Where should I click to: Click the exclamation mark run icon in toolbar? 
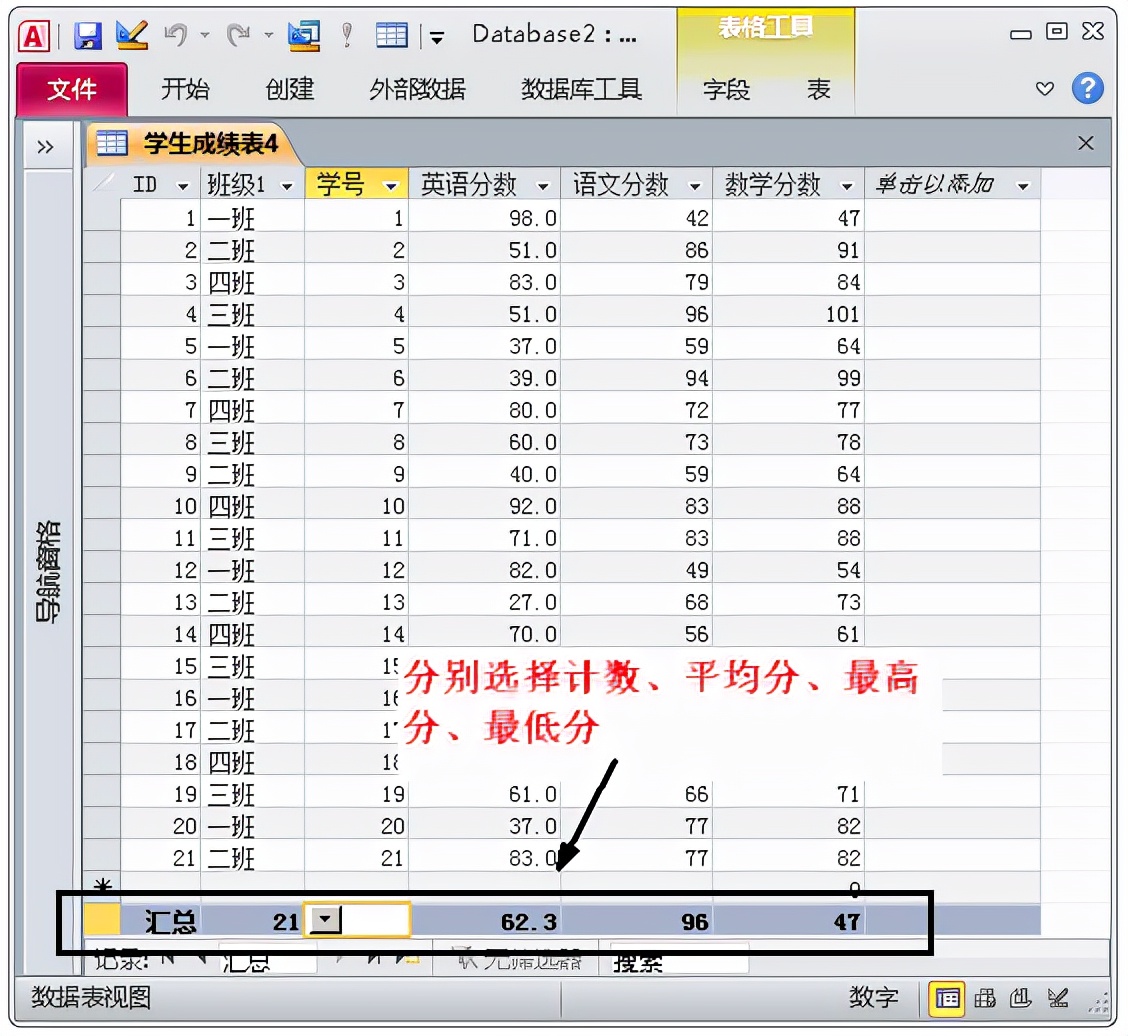pyautogui.click(x=345, y=33)
